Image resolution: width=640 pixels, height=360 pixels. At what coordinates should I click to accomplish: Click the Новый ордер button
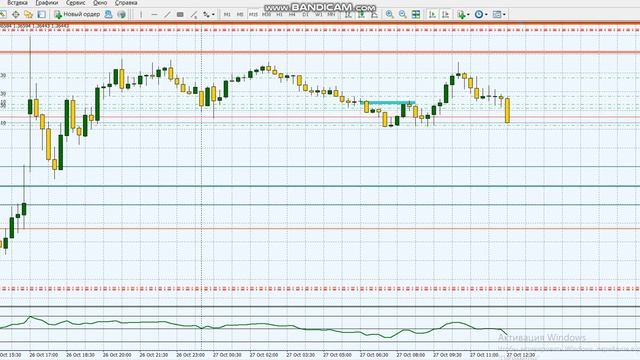click(77, 14)
